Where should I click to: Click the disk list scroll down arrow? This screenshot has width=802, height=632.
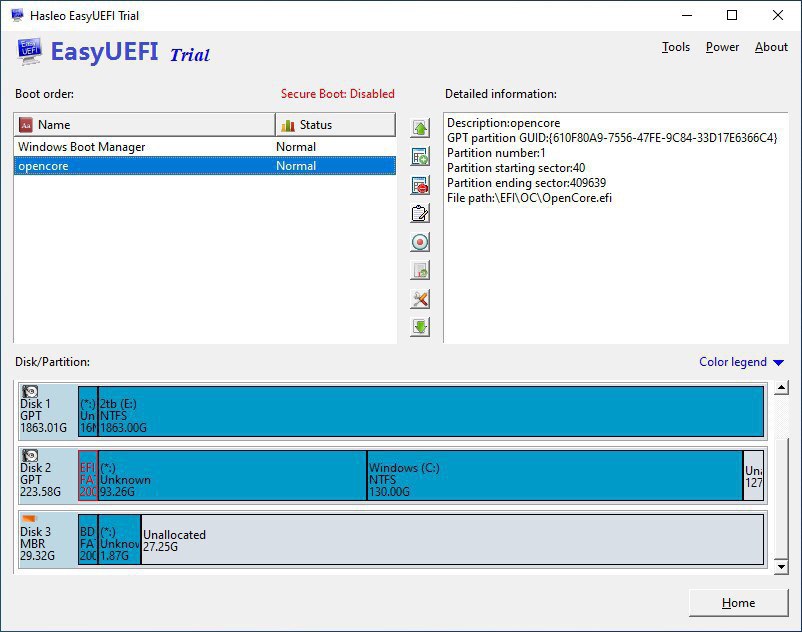pyautogui.click(x=781, y=567)
